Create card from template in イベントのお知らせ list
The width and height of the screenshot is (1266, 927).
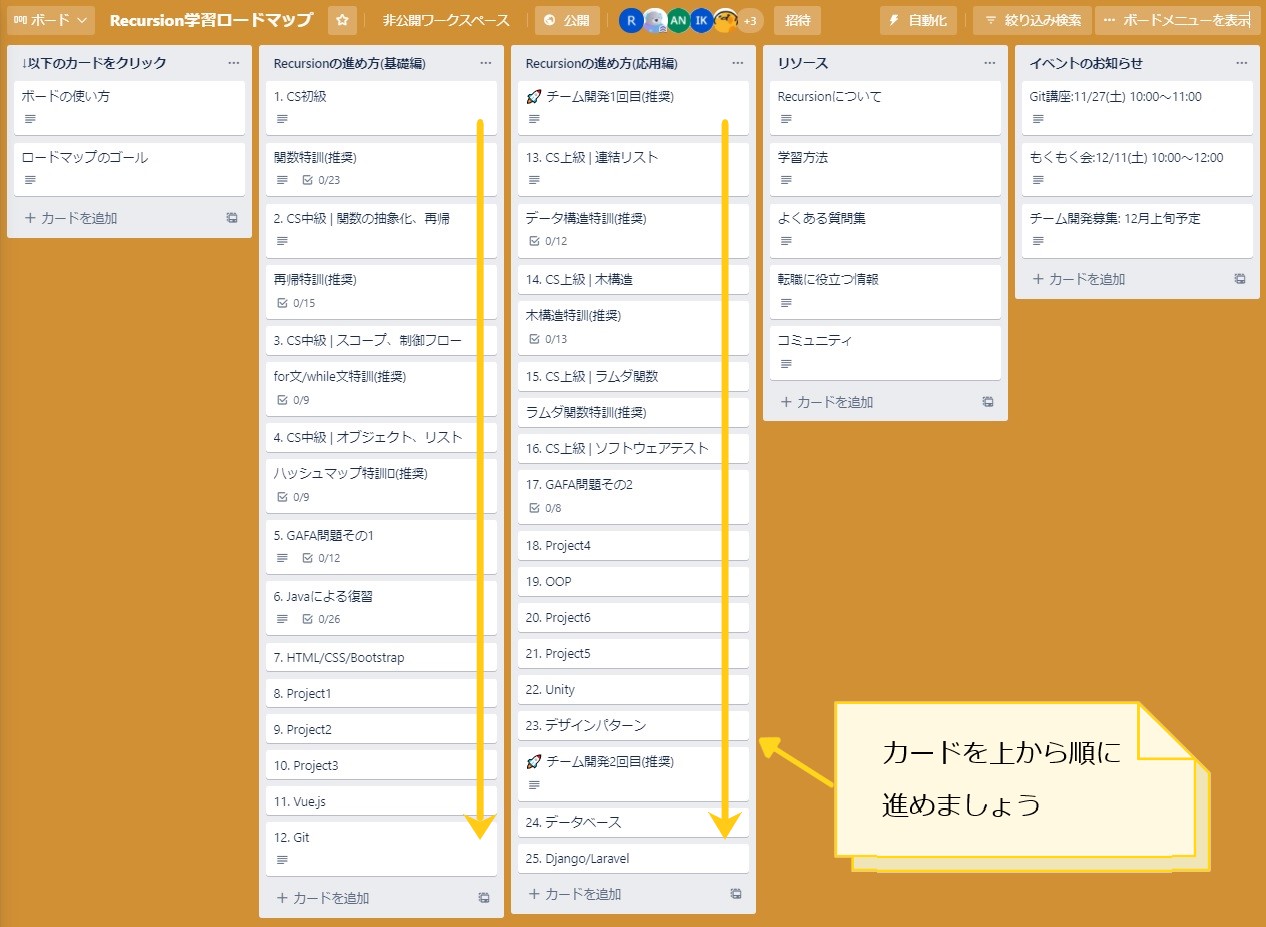pyautogui.click(x=1240, y=279)
